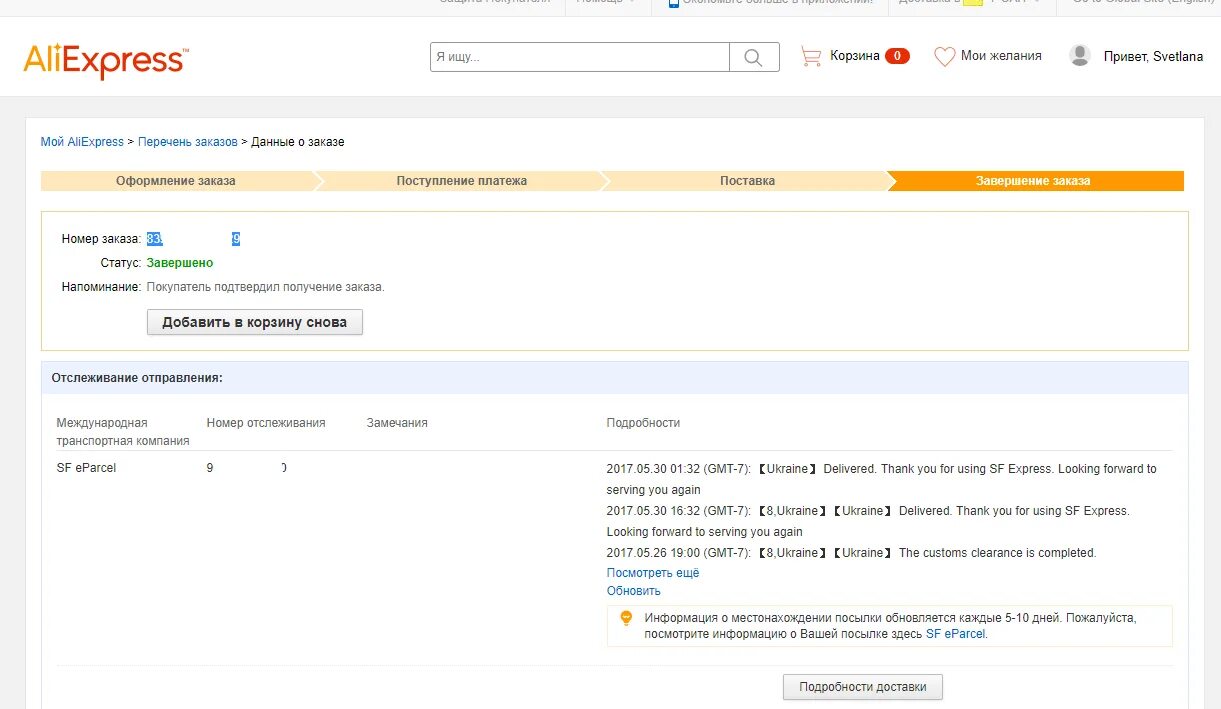1221x709 pixels.
Task: Go to 'Мой AliExpress' breadcrumb
Action: (x=82, y=142)
